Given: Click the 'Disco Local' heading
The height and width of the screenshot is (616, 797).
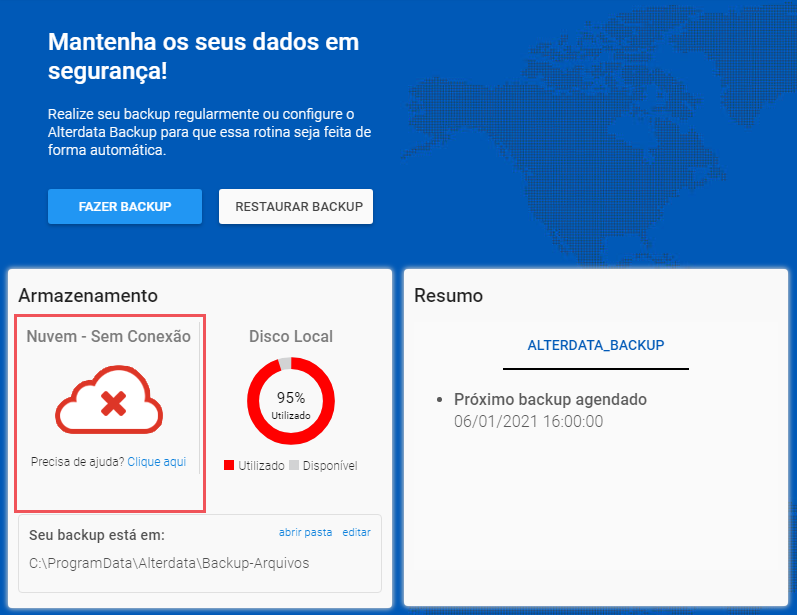Looking at the screenshot, I should [291, 336].
